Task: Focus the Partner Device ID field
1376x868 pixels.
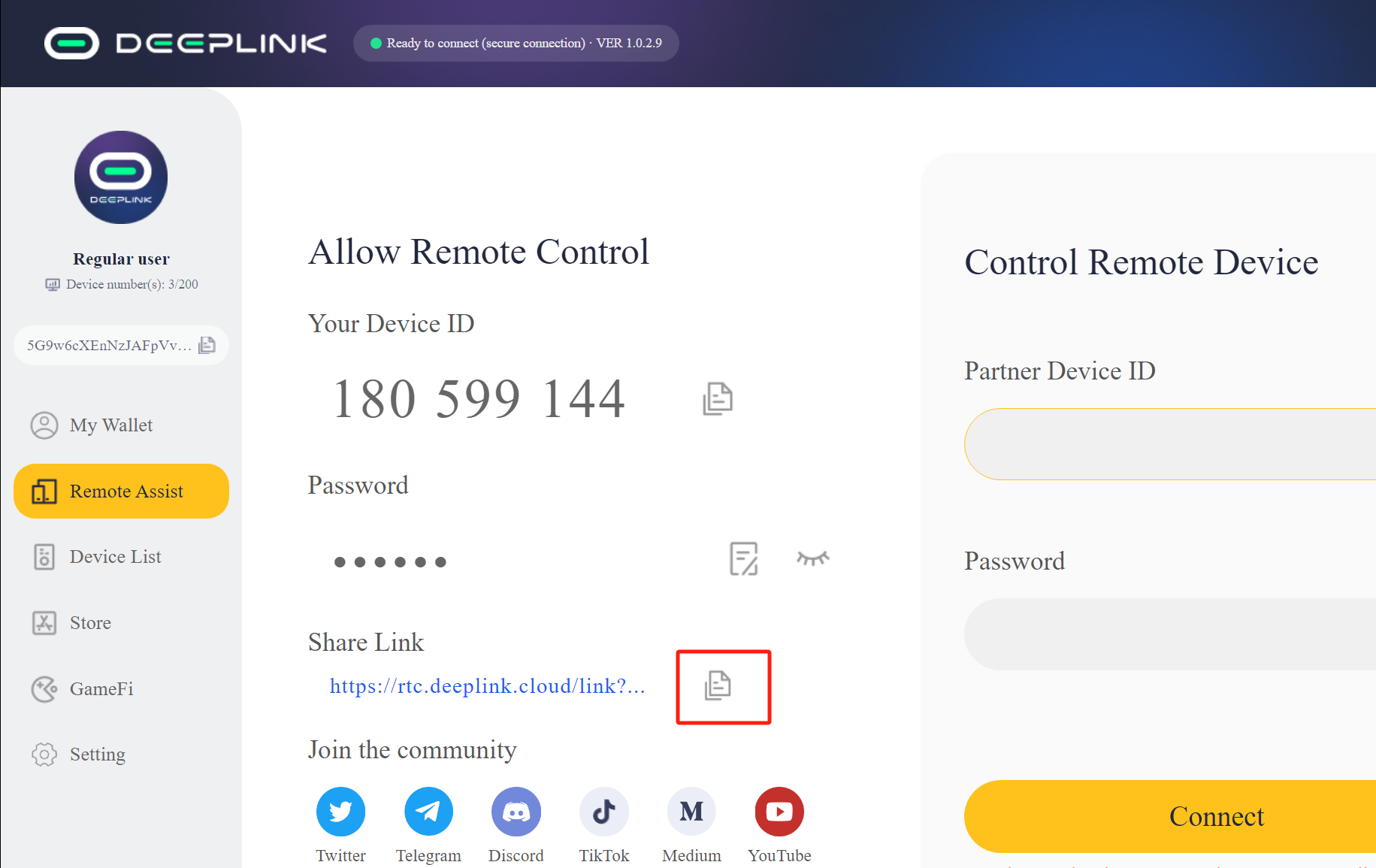Action: [1169, 444]
